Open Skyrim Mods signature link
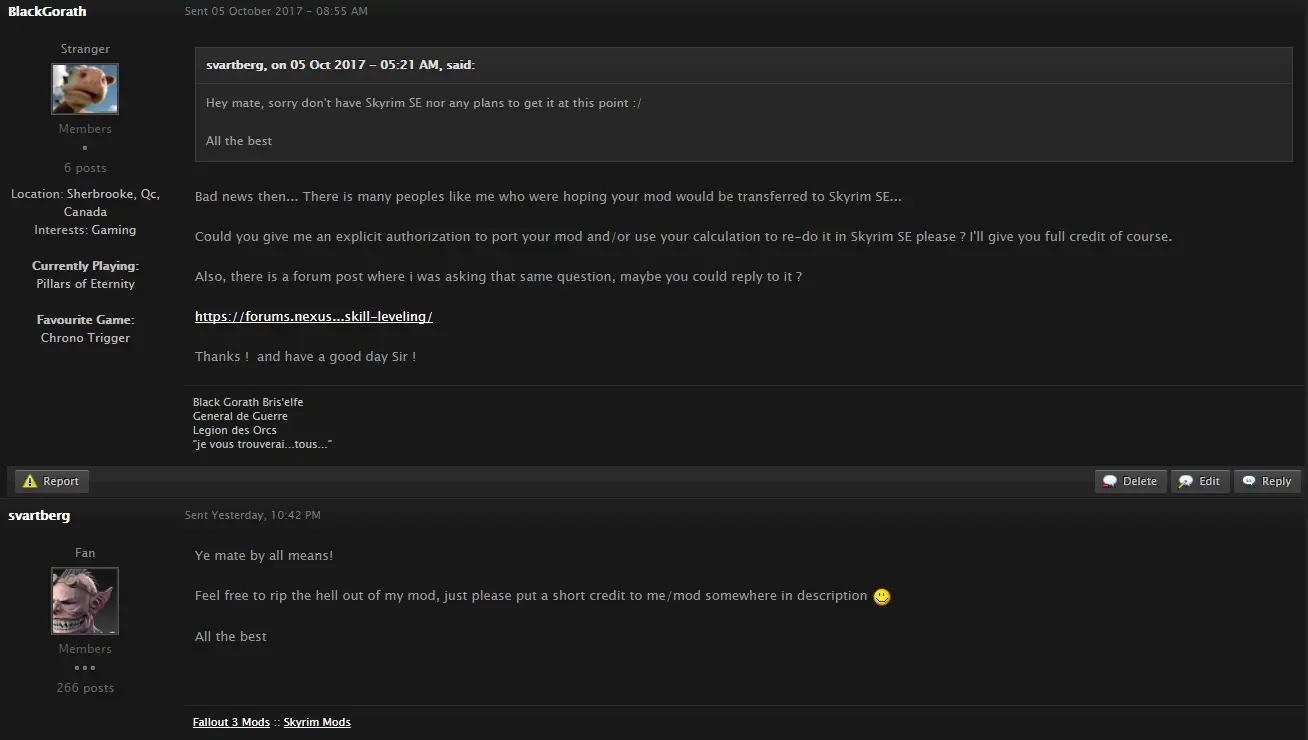This screenshot has height=740, width=1308. coord(317,722)
